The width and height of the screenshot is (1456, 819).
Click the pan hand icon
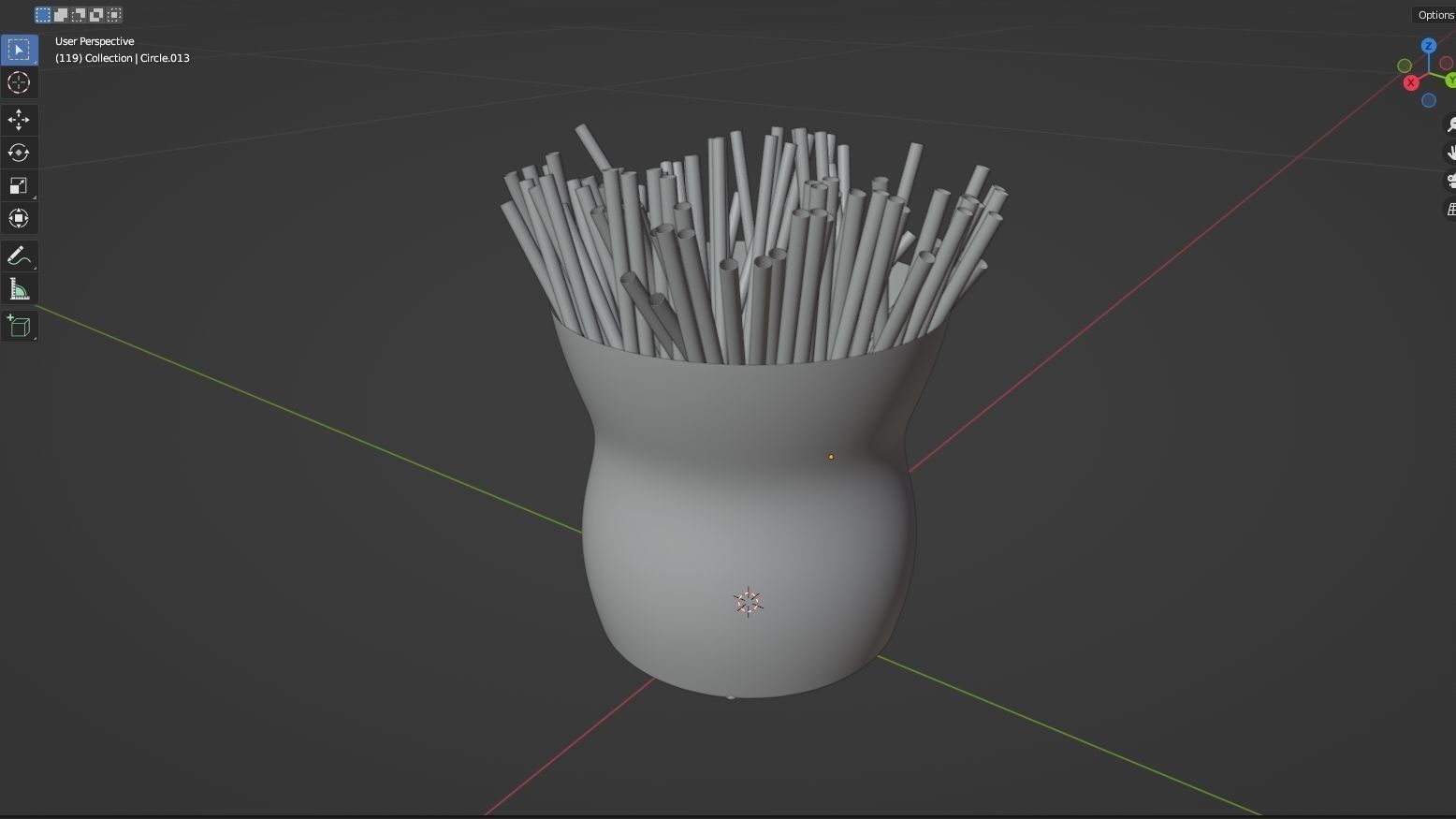click(1451, 152)
